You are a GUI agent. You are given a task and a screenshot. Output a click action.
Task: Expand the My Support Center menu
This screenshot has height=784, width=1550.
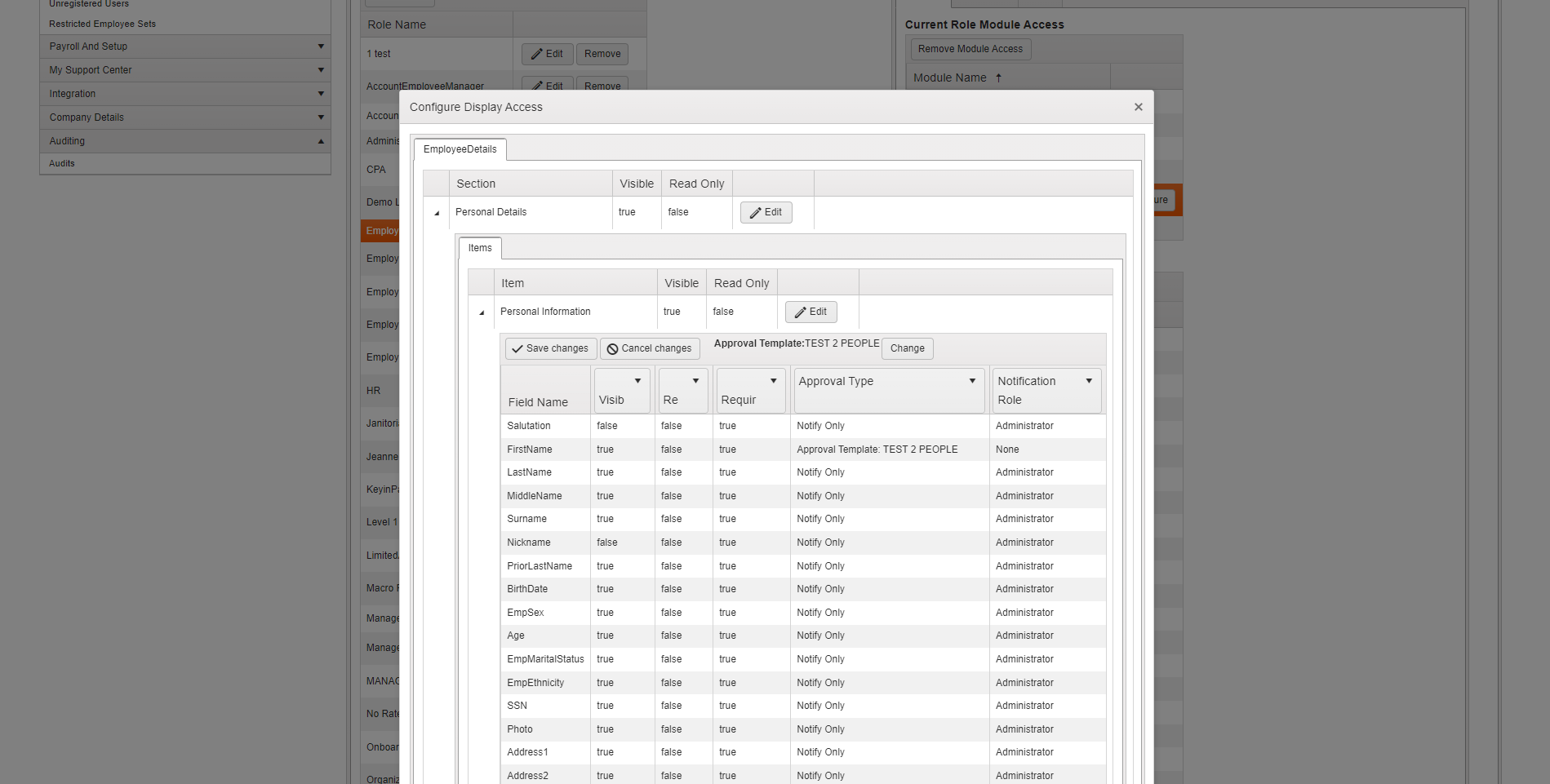(185, 70)
